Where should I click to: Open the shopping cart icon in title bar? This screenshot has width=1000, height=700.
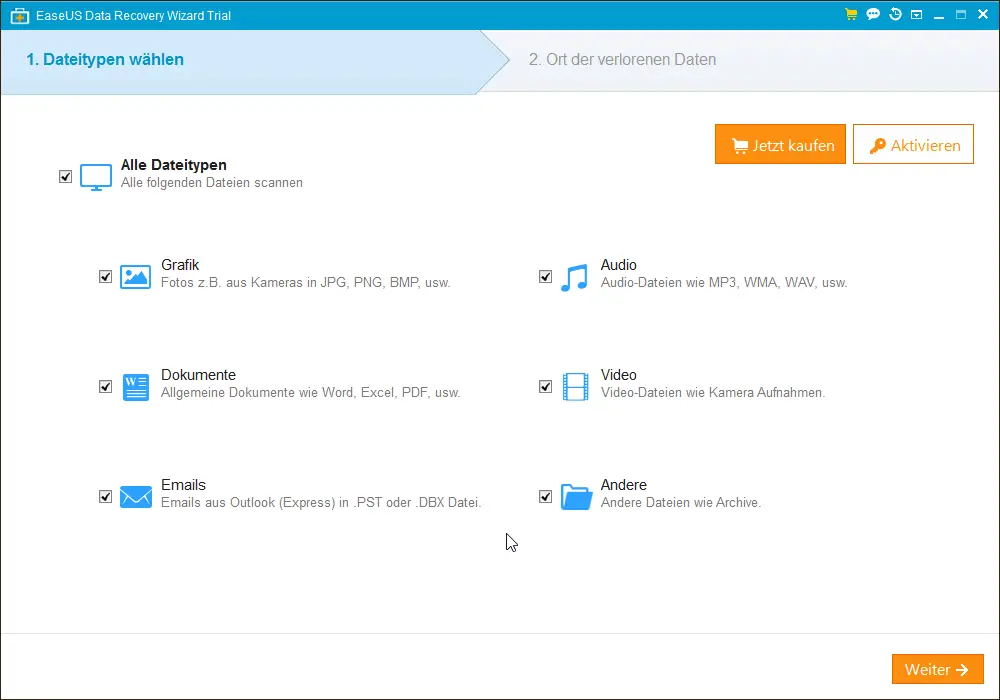click(851, 14)
